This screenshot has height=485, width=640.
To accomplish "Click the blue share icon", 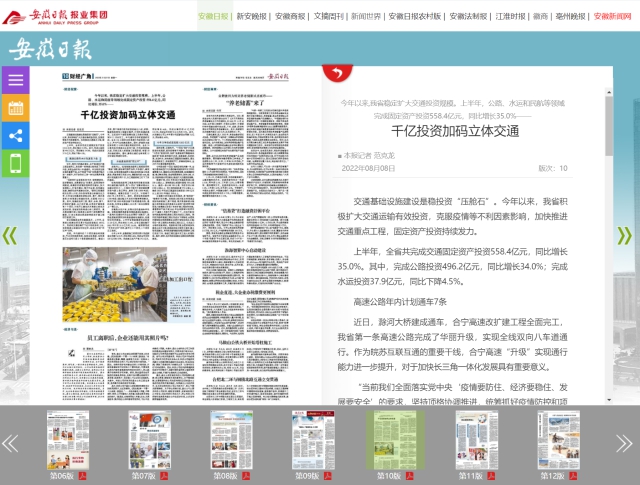I will [15, 136].
